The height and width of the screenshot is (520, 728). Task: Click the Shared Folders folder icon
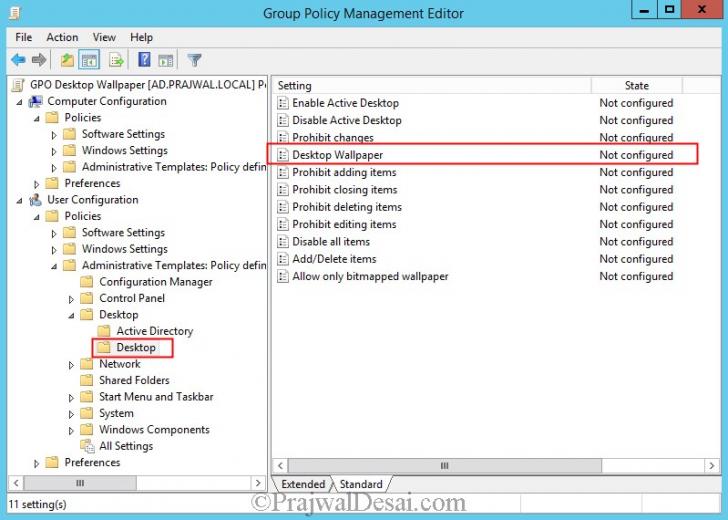(87, 380)
